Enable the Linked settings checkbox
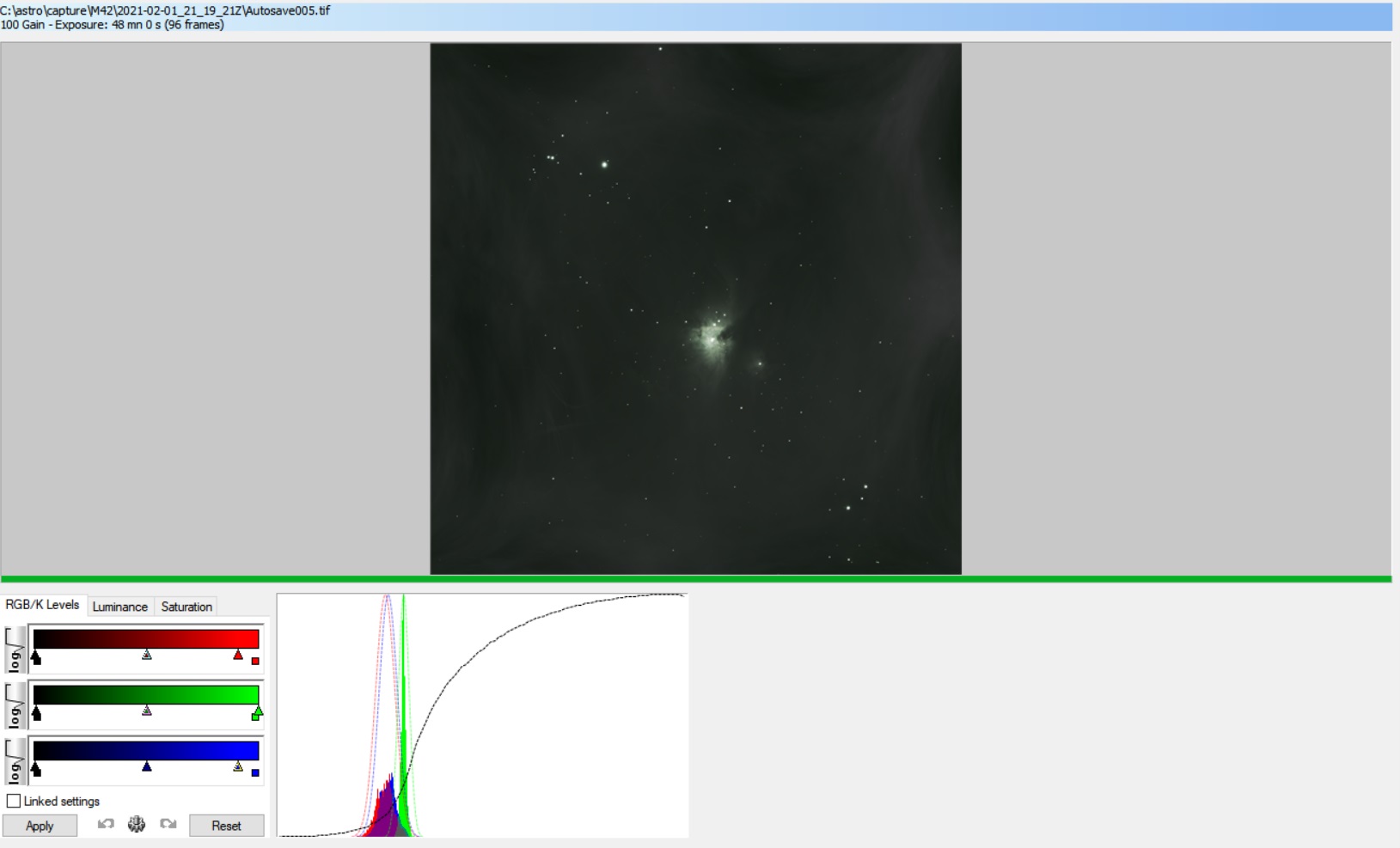This screenshot has height=848, width=1400. click(x=14, y=801)
